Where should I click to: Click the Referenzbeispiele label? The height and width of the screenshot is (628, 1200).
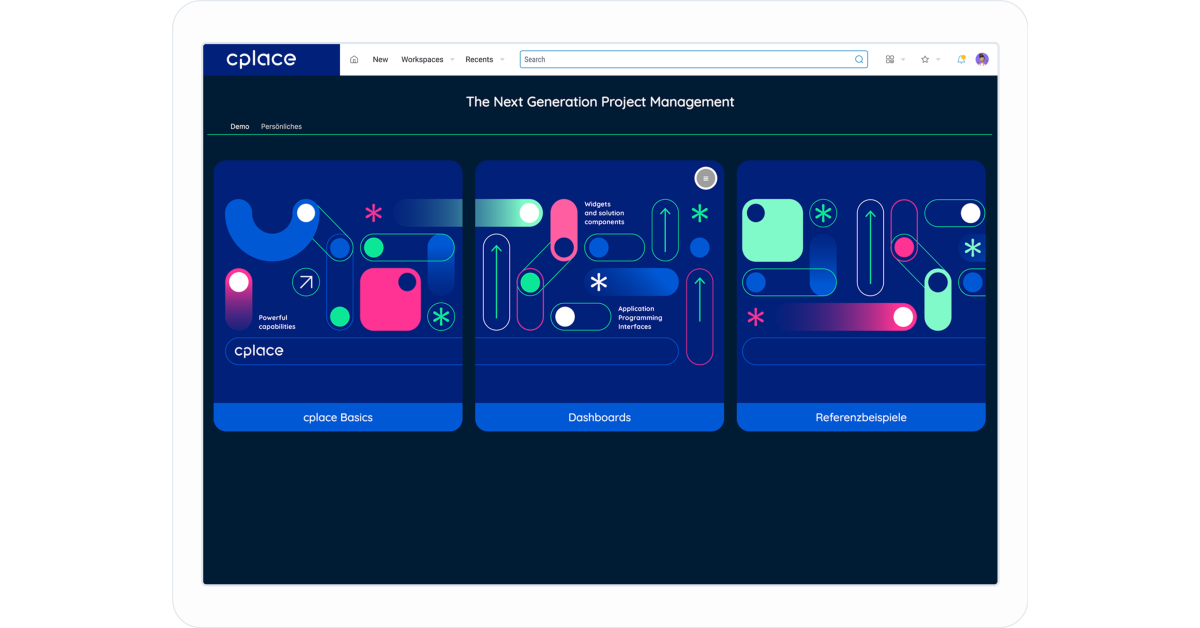[861, 417]
